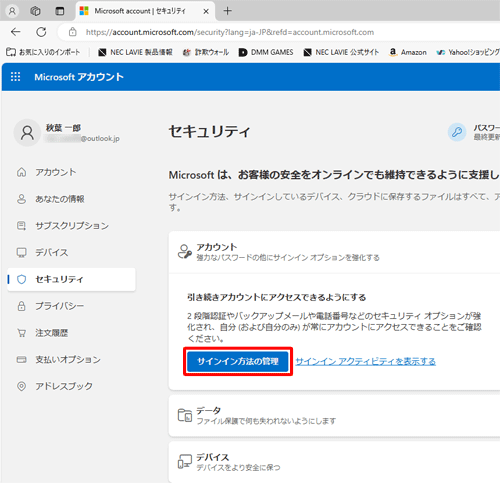The height and width of the screenshot is (483, 500).
Task: Open あなたの情報 in the sidebar
Action: 71,199
